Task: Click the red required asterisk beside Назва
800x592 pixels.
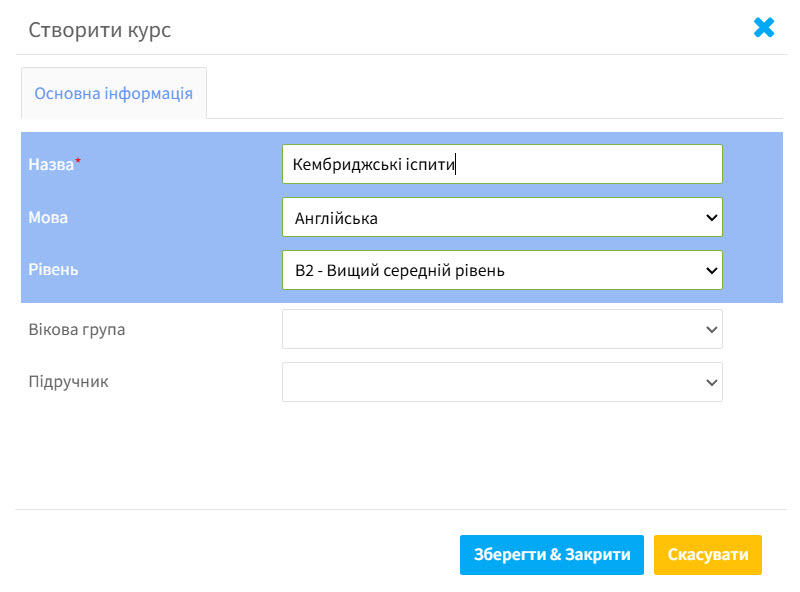Action: [x=78, y=161]
